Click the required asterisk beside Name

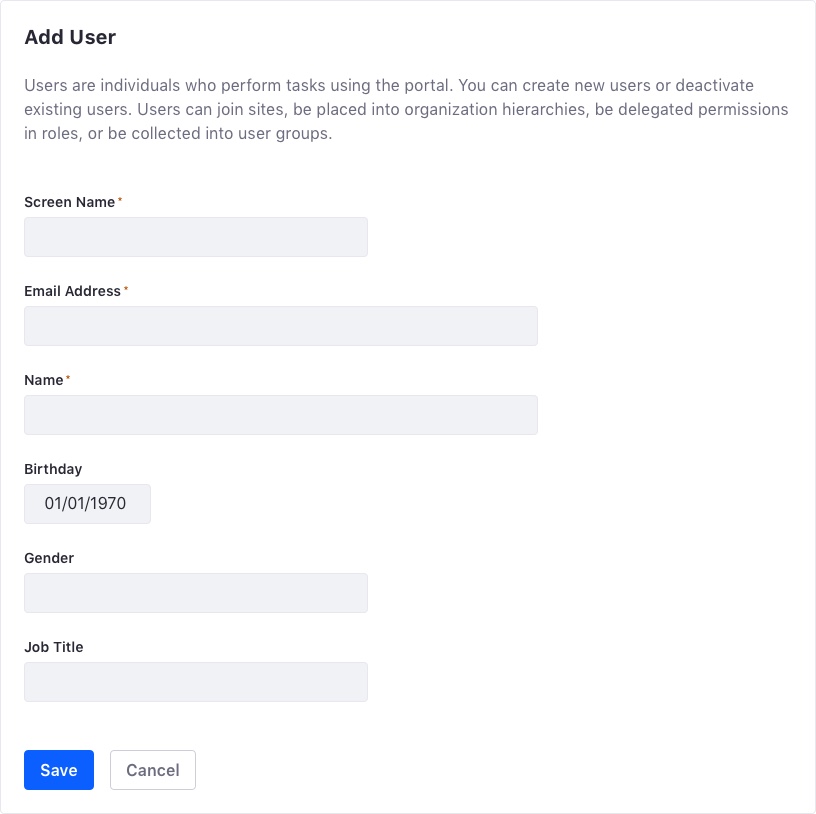68,379
